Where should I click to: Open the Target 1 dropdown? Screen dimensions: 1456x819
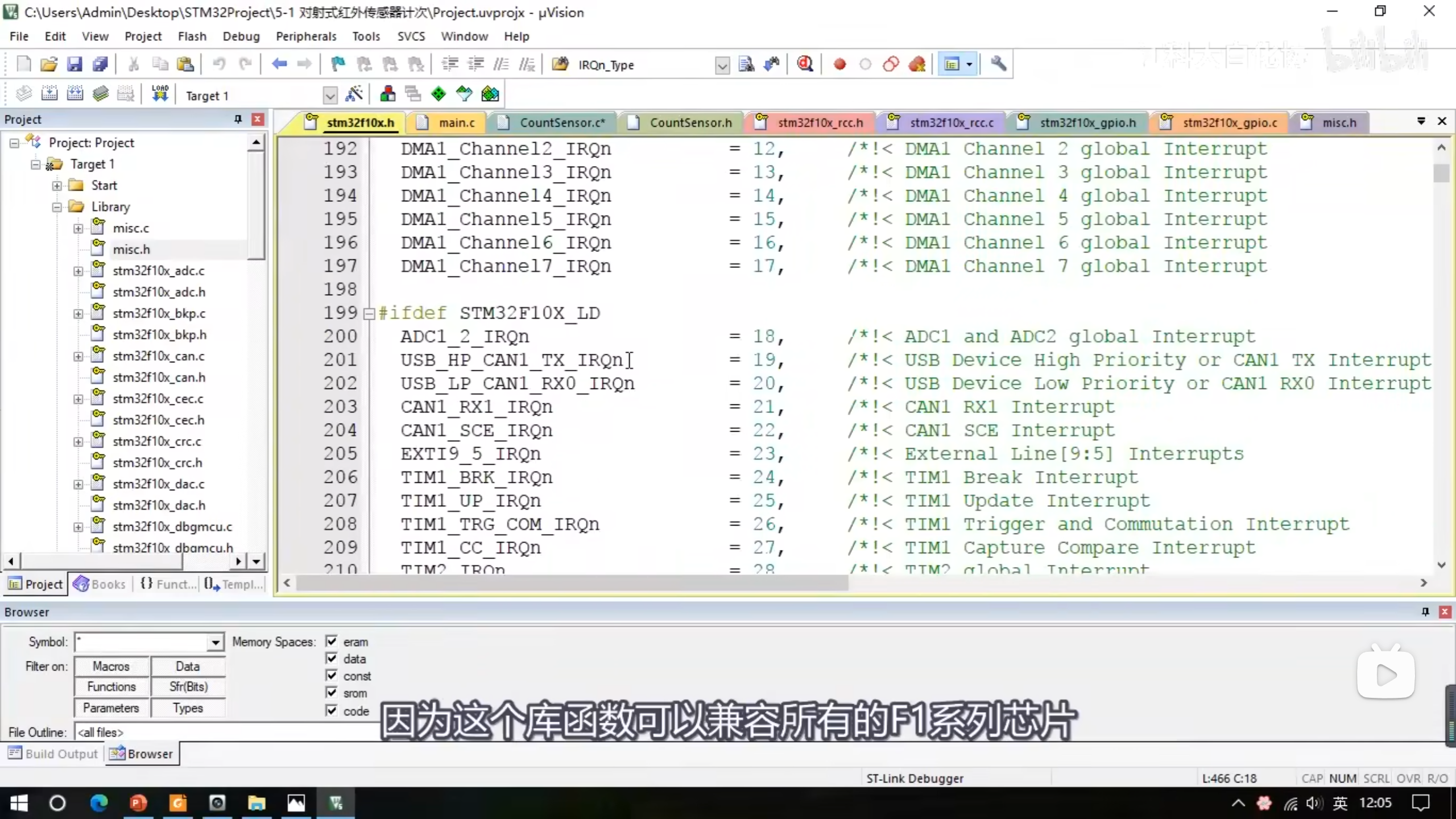pyautogui.click(x=329, y=95)
